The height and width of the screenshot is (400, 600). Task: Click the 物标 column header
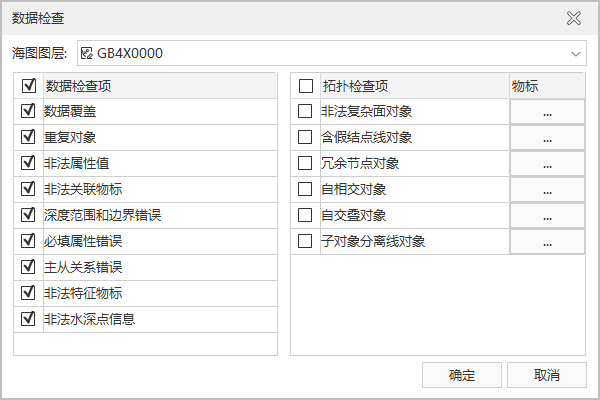546,86
